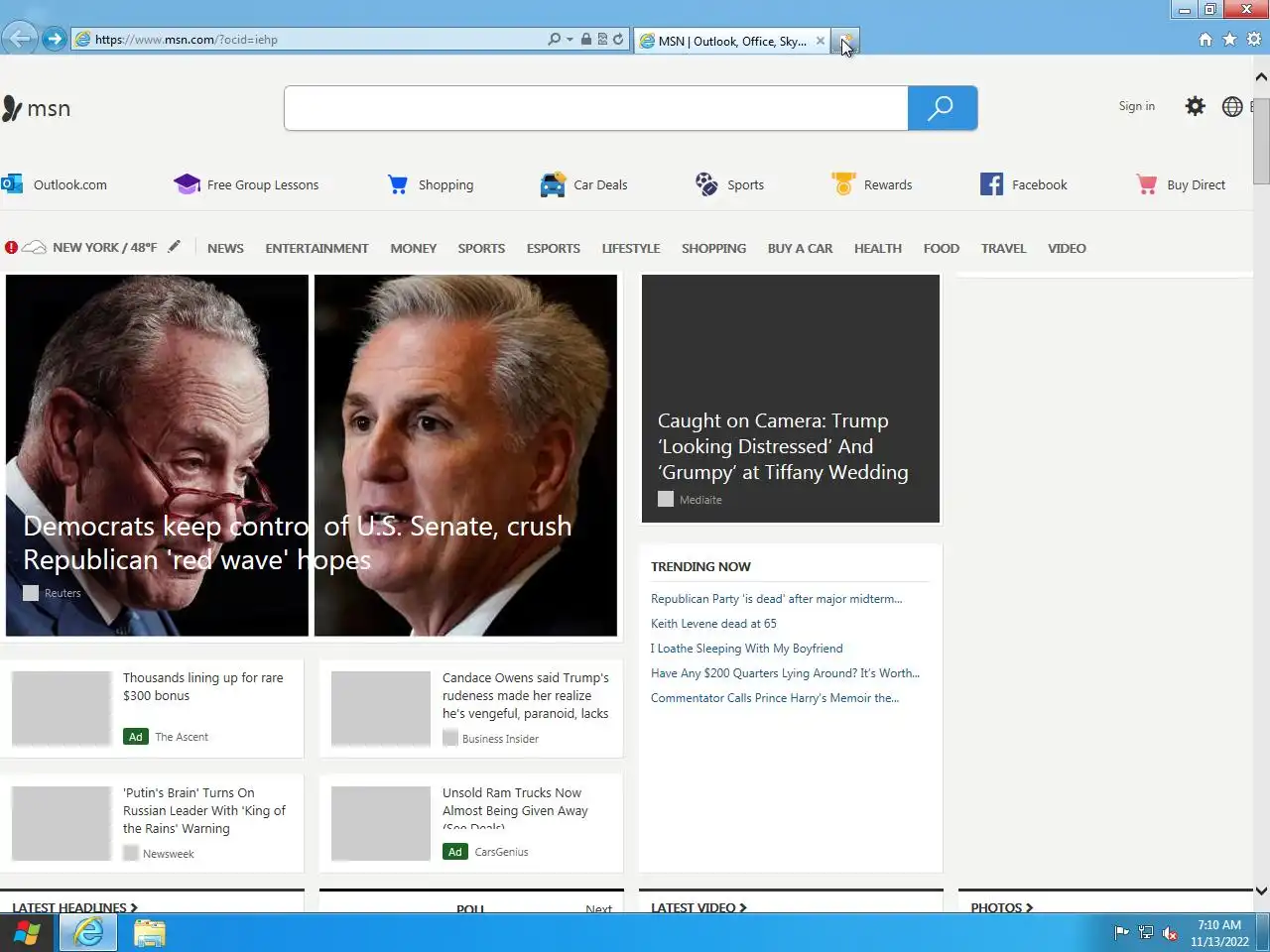Screen dimensions: 1270x952
Task: Click the page scrollbar down arrow
Action: pyautogui.click(x=1261, y=891)
